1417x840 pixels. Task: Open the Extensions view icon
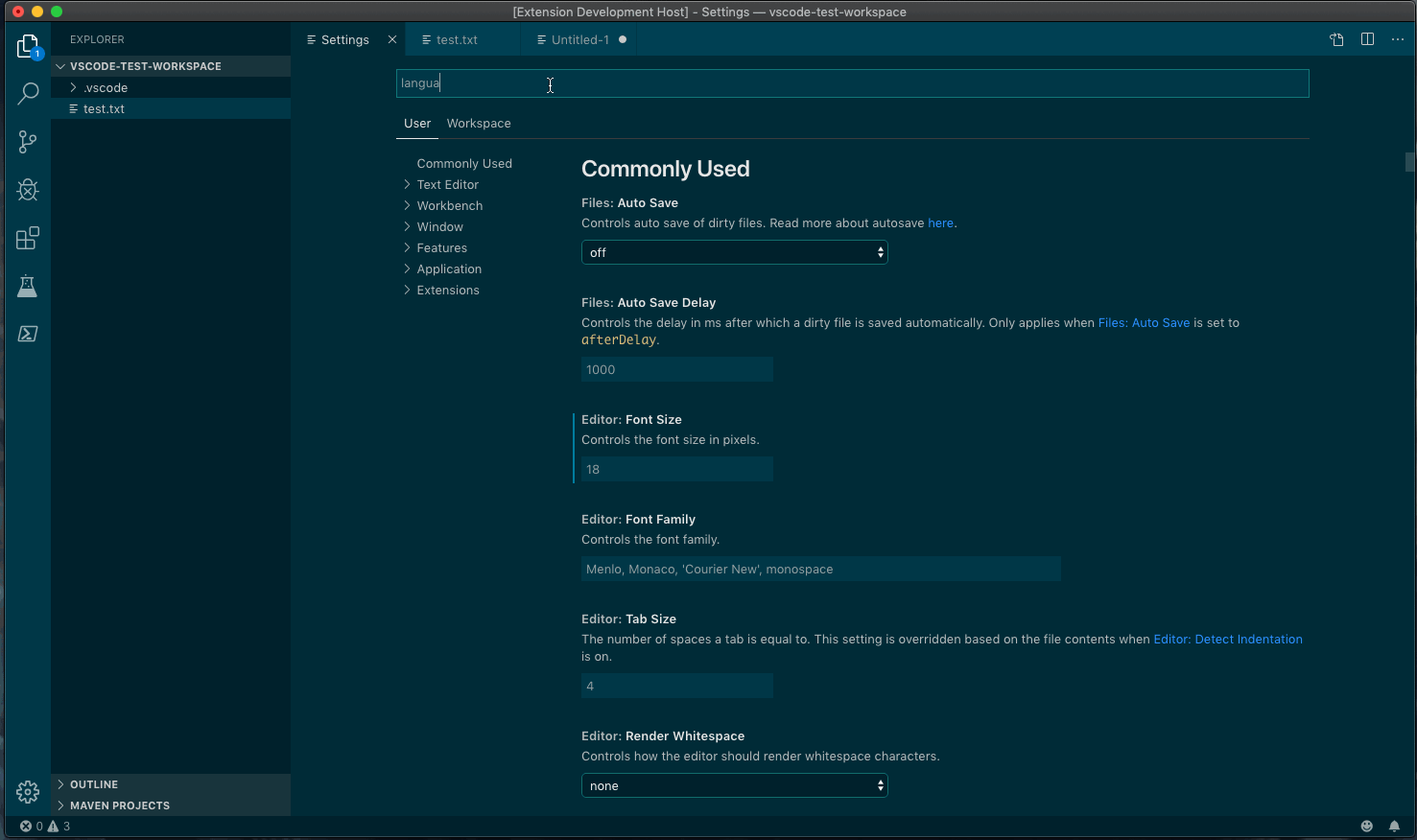(x=28, y=238)
